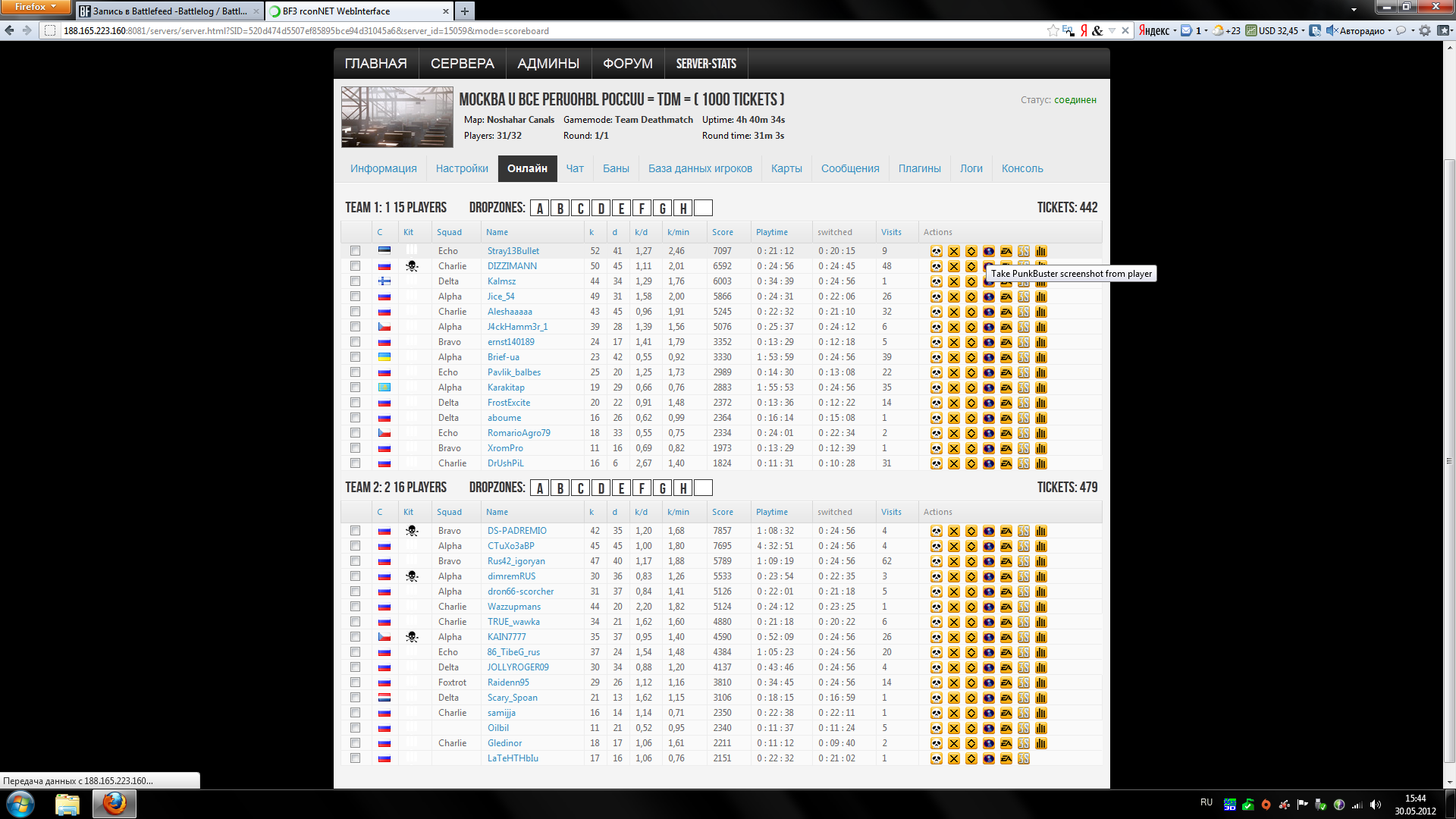The image size is (1456, 819).
Task: Open player link dron66-scorcher
Action: (x=520, y=591)
